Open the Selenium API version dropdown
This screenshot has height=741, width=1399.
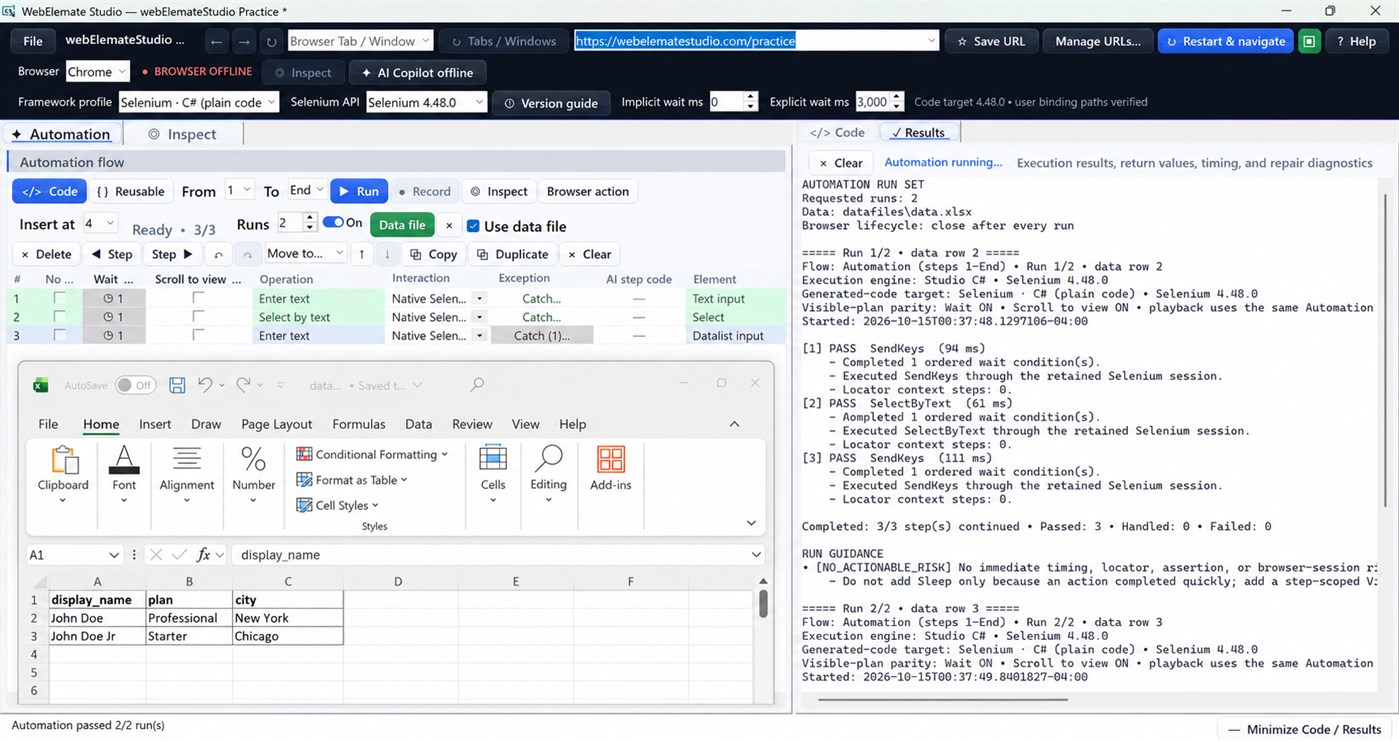click(426, 102)
